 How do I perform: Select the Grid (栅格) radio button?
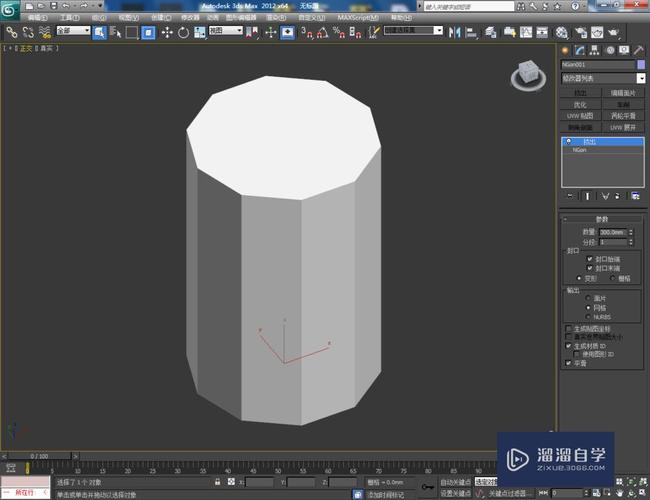[613, 278]
